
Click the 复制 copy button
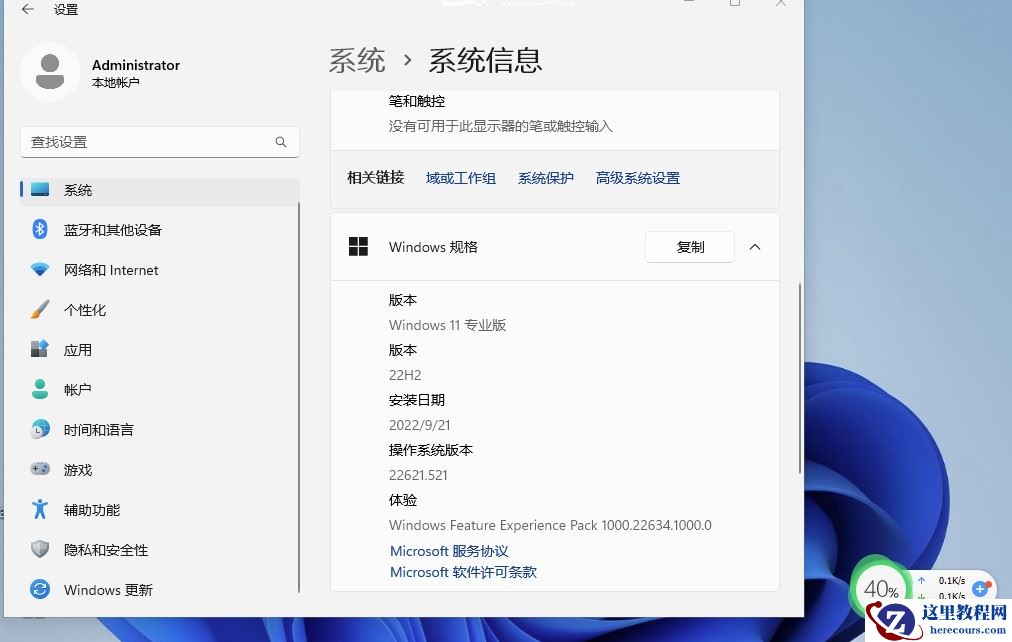[689, 247]
